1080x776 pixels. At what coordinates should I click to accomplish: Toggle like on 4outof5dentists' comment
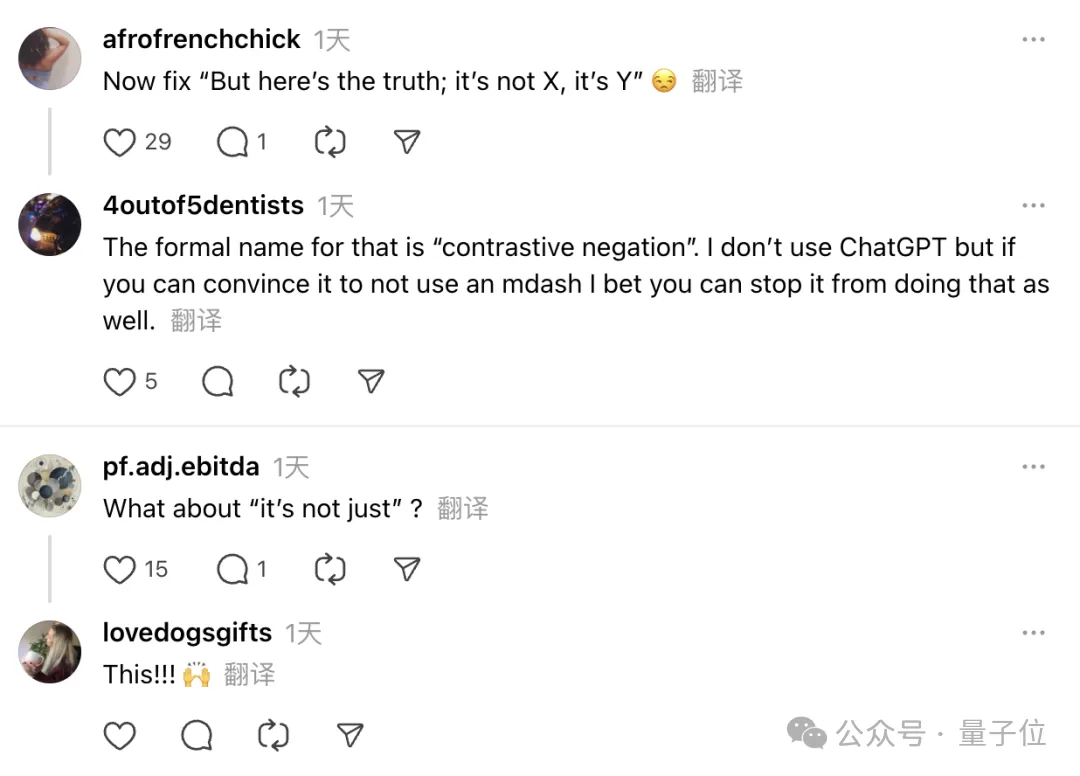119,381
